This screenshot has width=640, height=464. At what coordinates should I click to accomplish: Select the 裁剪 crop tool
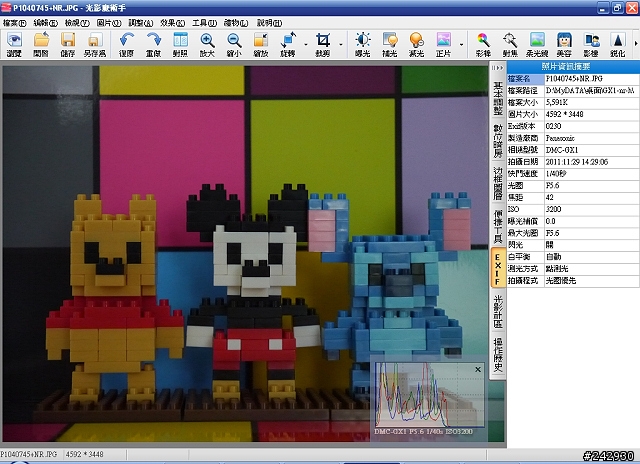(323, 44)
